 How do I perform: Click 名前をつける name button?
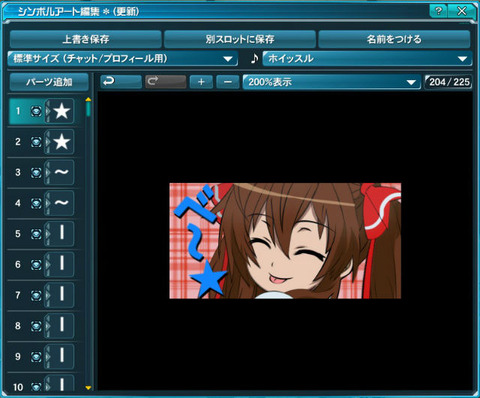pos(394,39)
